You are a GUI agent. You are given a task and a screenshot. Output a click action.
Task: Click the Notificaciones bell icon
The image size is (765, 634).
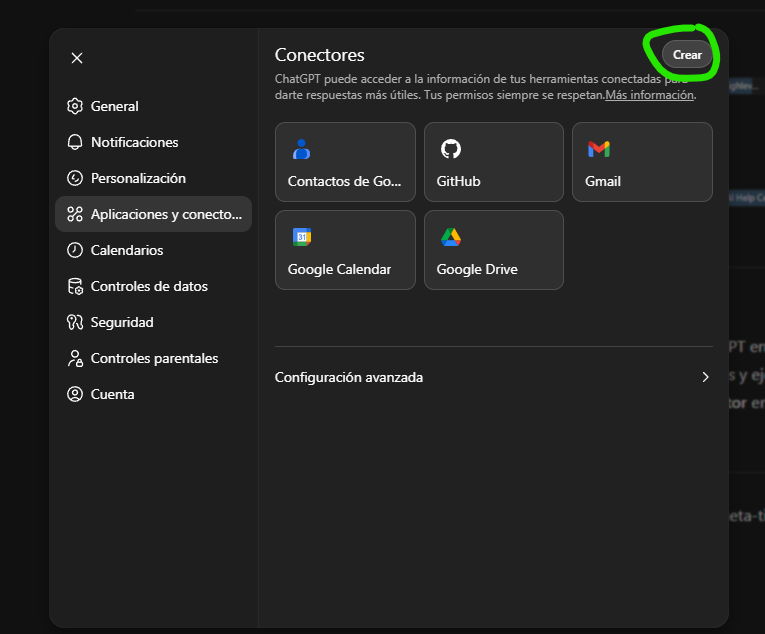[x=75, y=142]
